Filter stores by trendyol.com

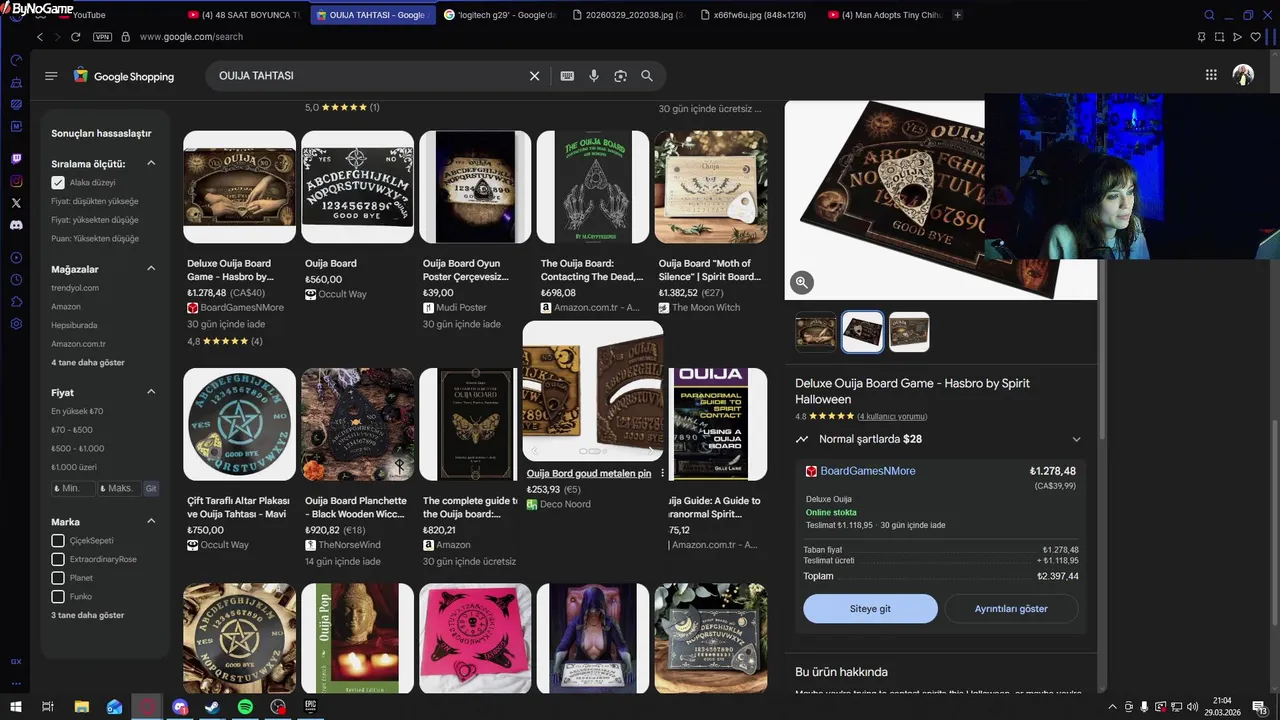click(75, 288)
